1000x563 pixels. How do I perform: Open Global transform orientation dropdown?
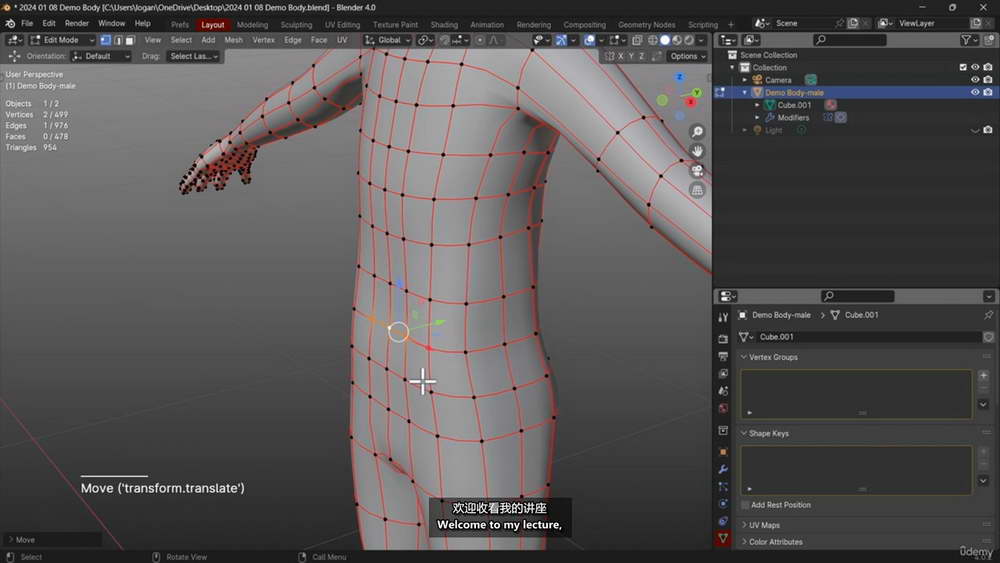pos(388,40)
